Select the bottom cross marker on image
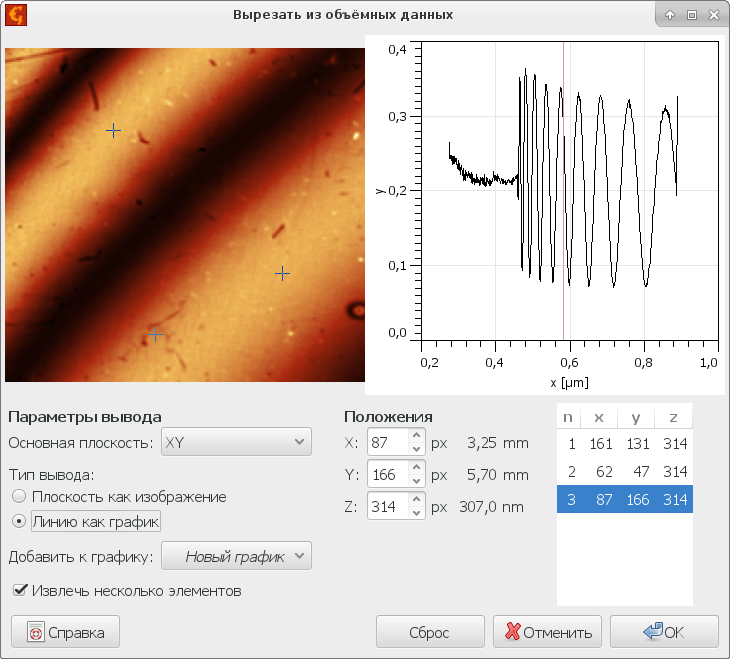This screenshot has height=659, width=730. coord(155,334)
